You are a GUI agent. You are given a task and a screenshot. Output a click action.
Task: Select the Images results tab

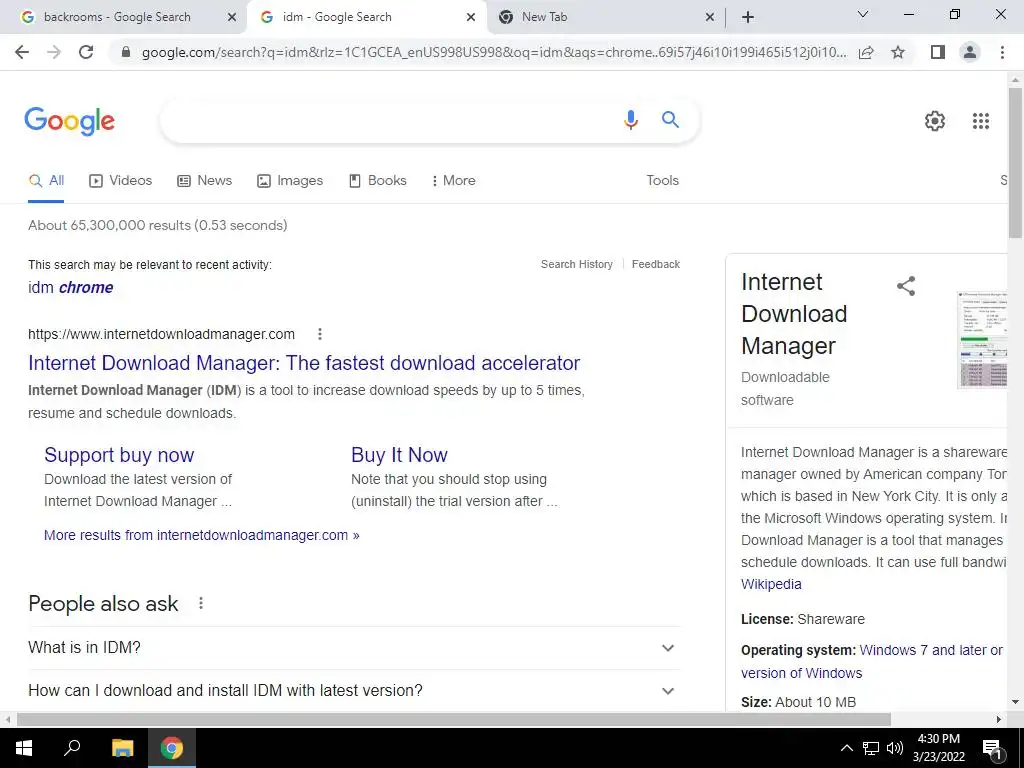[290, 181]
